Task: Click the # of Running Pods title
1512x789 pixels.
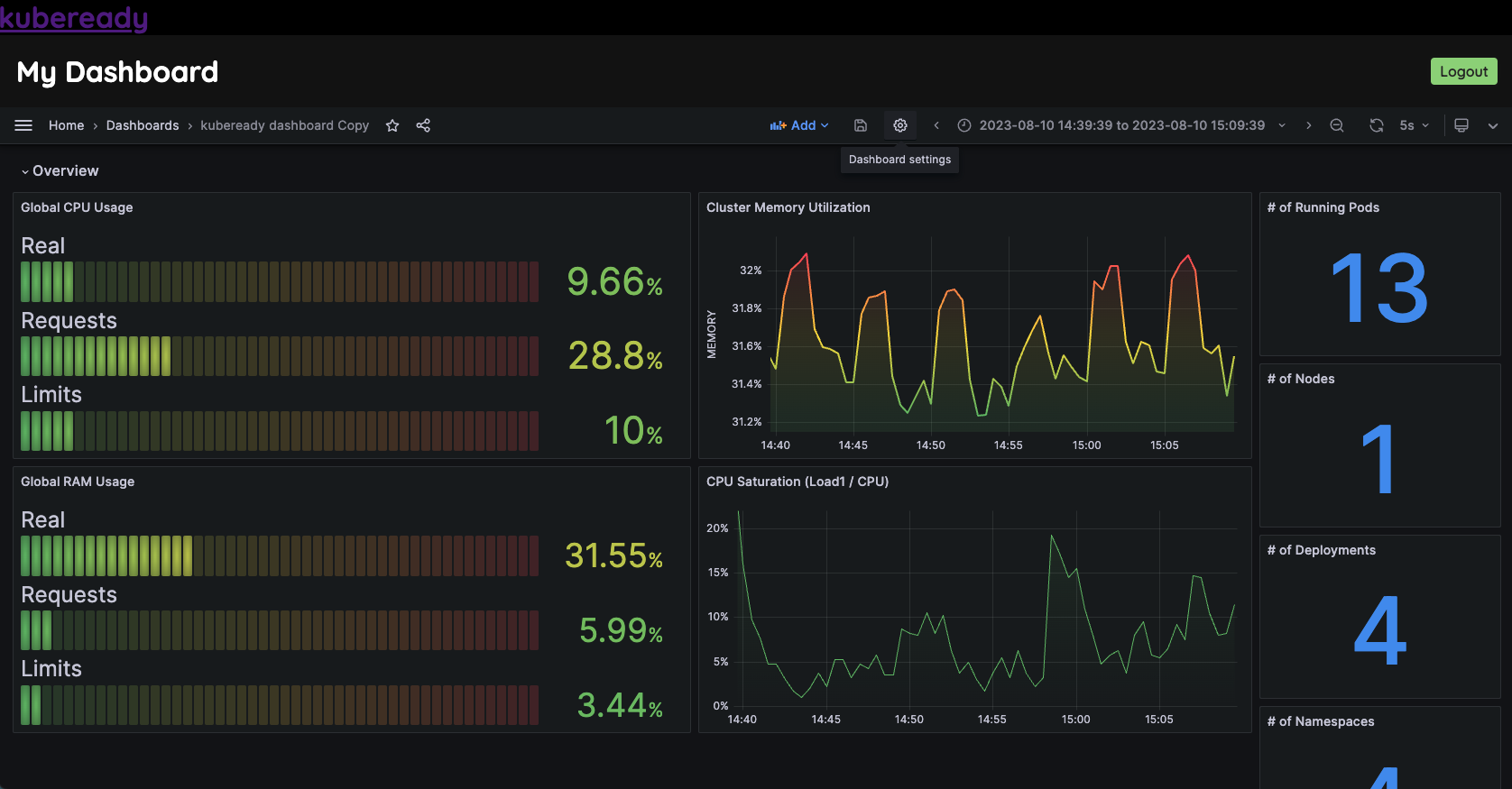Action: pyautogui.click(x=1323, y=207)
